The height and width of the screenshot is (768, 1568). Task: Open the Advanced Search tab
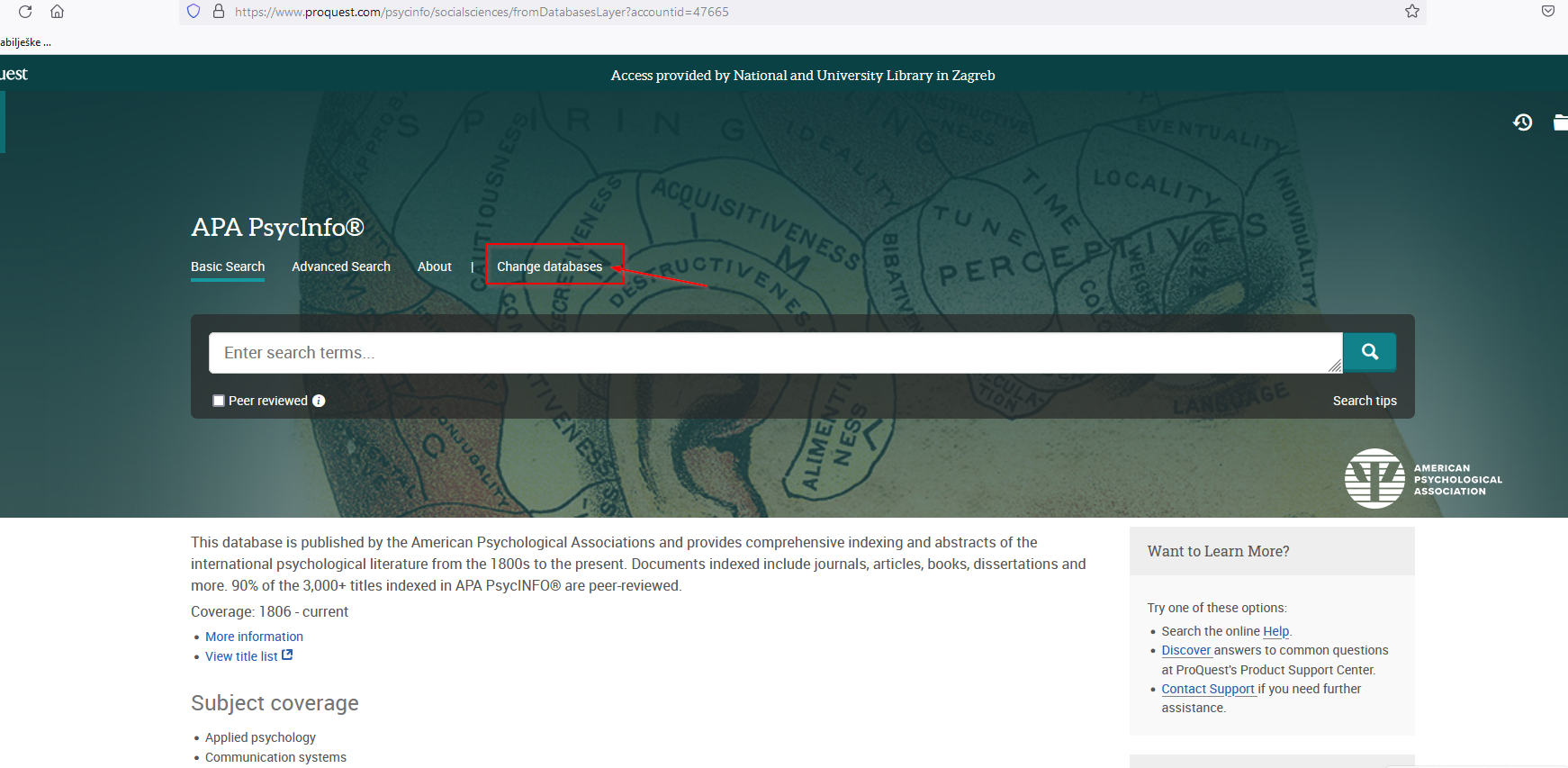(341, 267)
